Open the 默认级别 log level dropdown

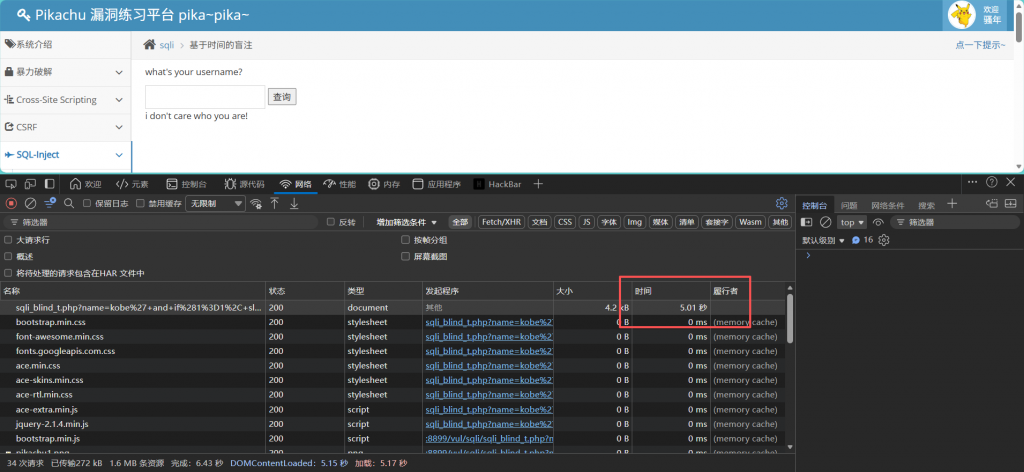[823, 240]
